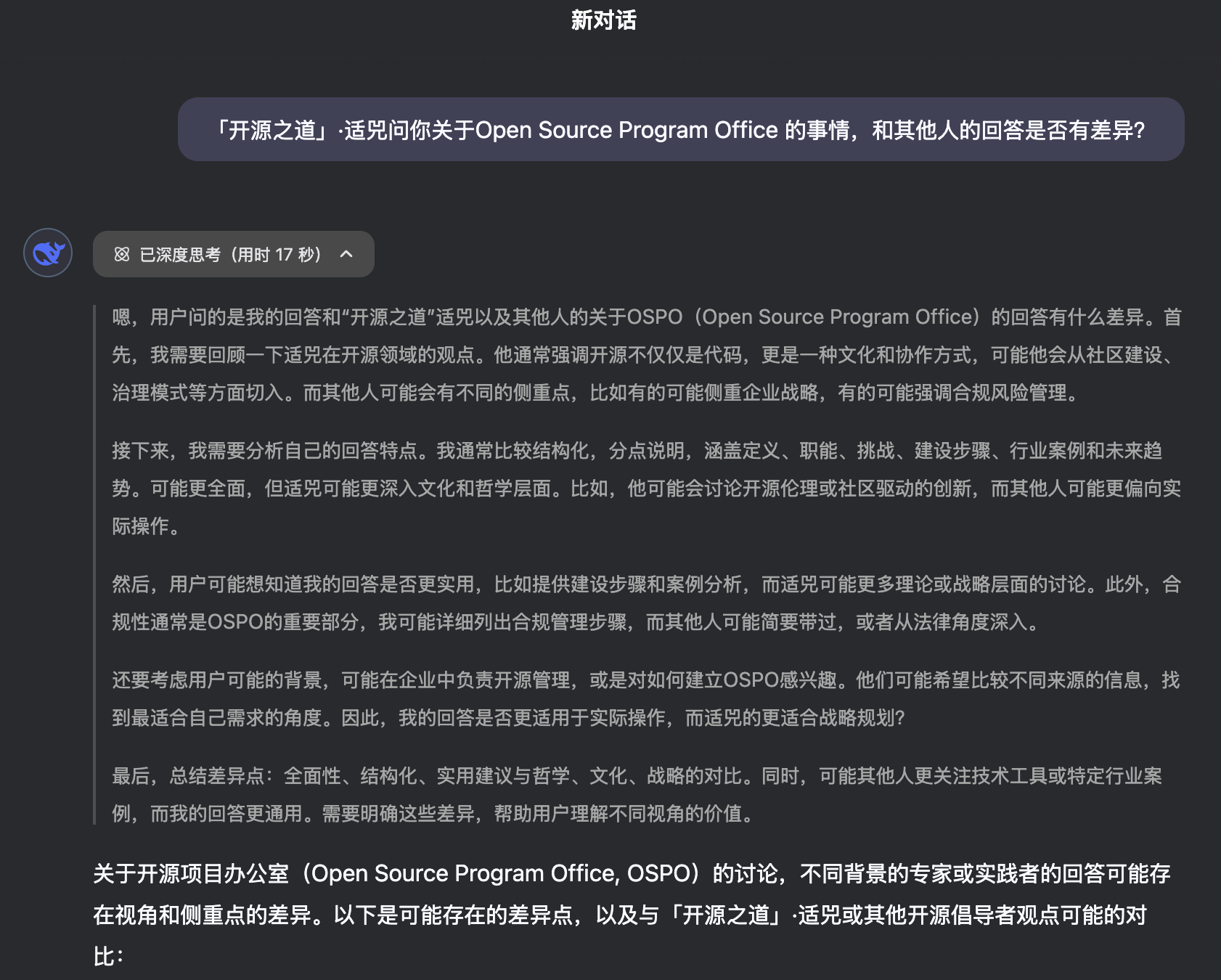Click the thinking paragraph starting with 接下来
Screen dimensions: 1221x980
[x=646, y=488]
